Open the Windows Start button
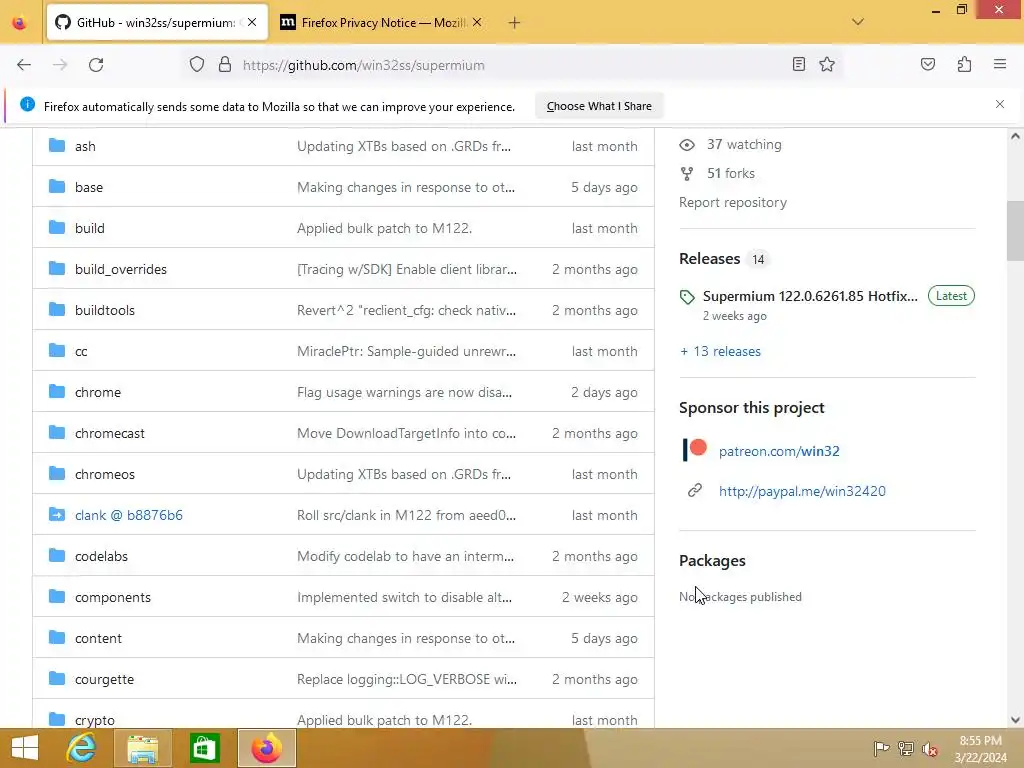The height and width of the screenshot is (768, 1024). coord(25,748)
